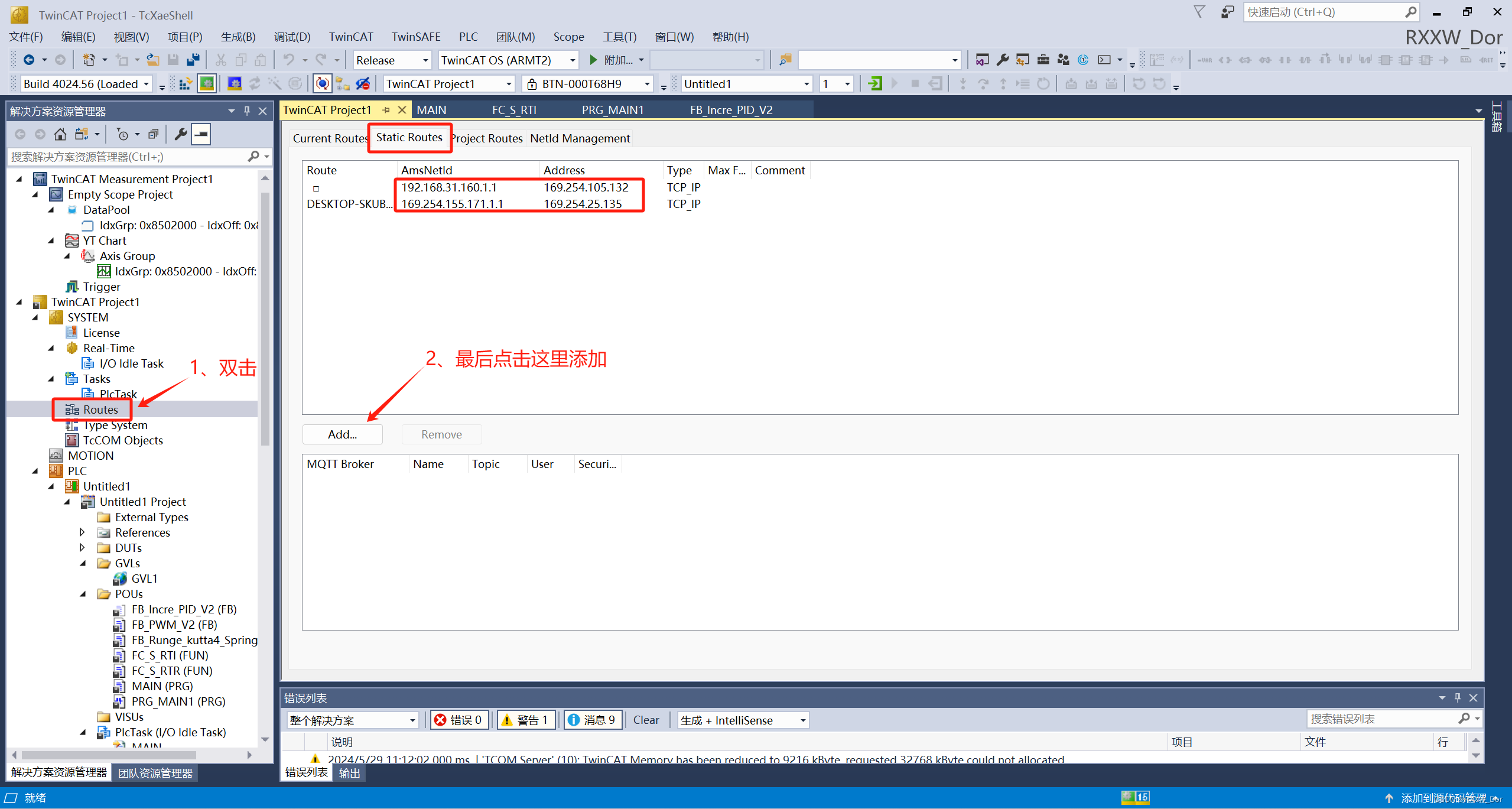Switch to the FB_Incre_PID_V2 document tab

tap(731, 110)
